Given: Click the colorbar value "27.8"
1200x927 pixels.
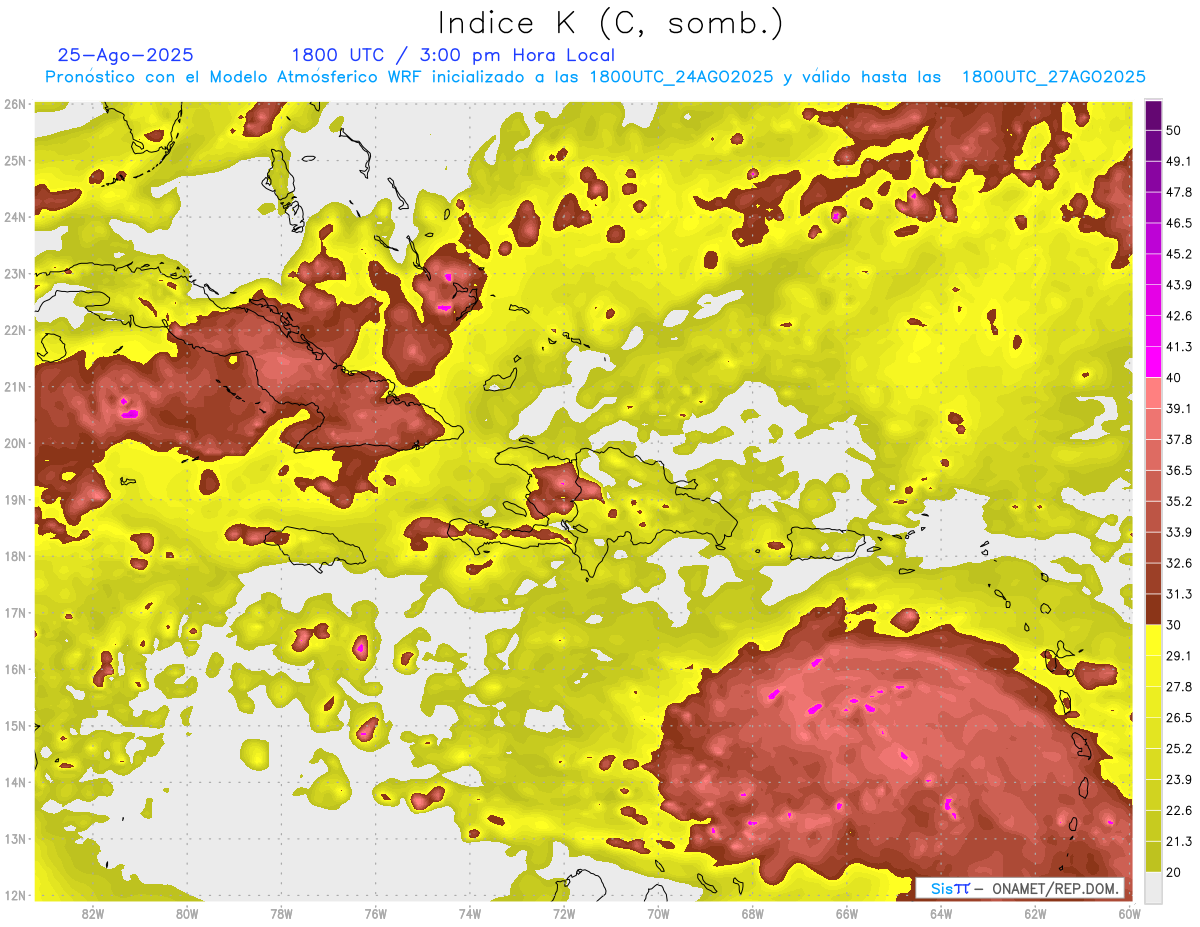Looking at the screenshot, I should click(1178, 686).
